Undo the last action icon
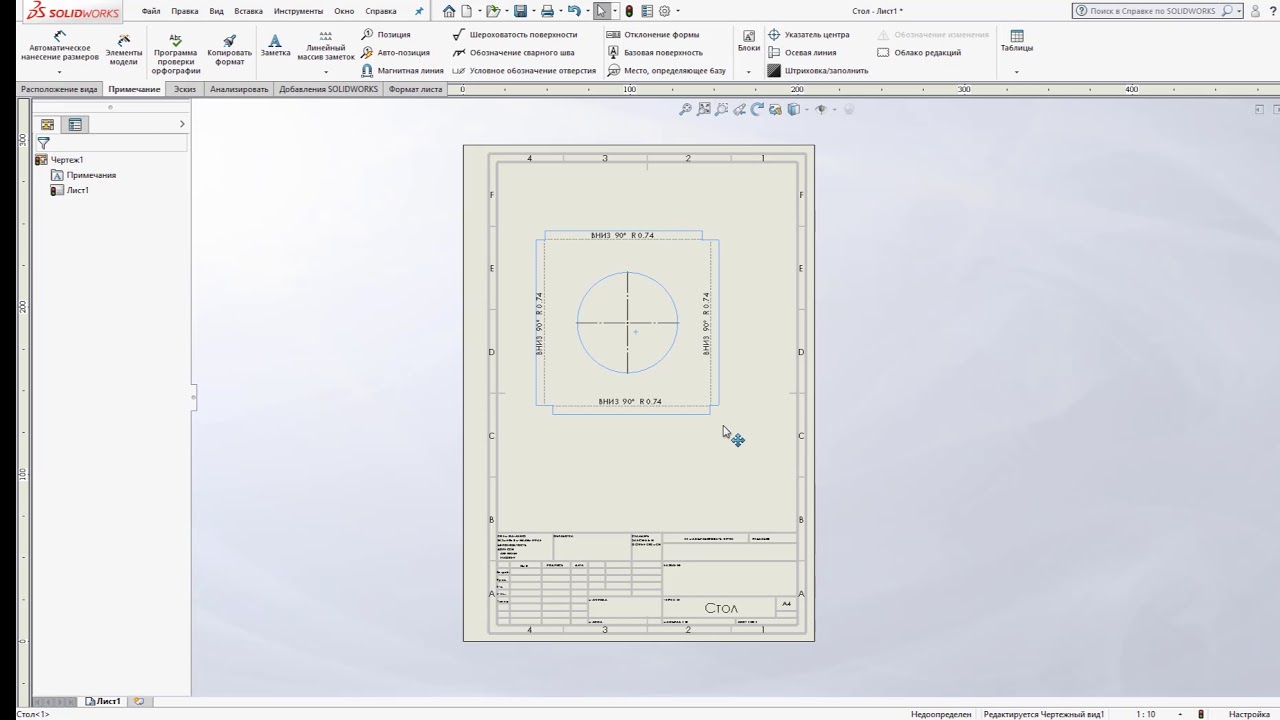Screen dimensions: 1280x720 (574, 11)
